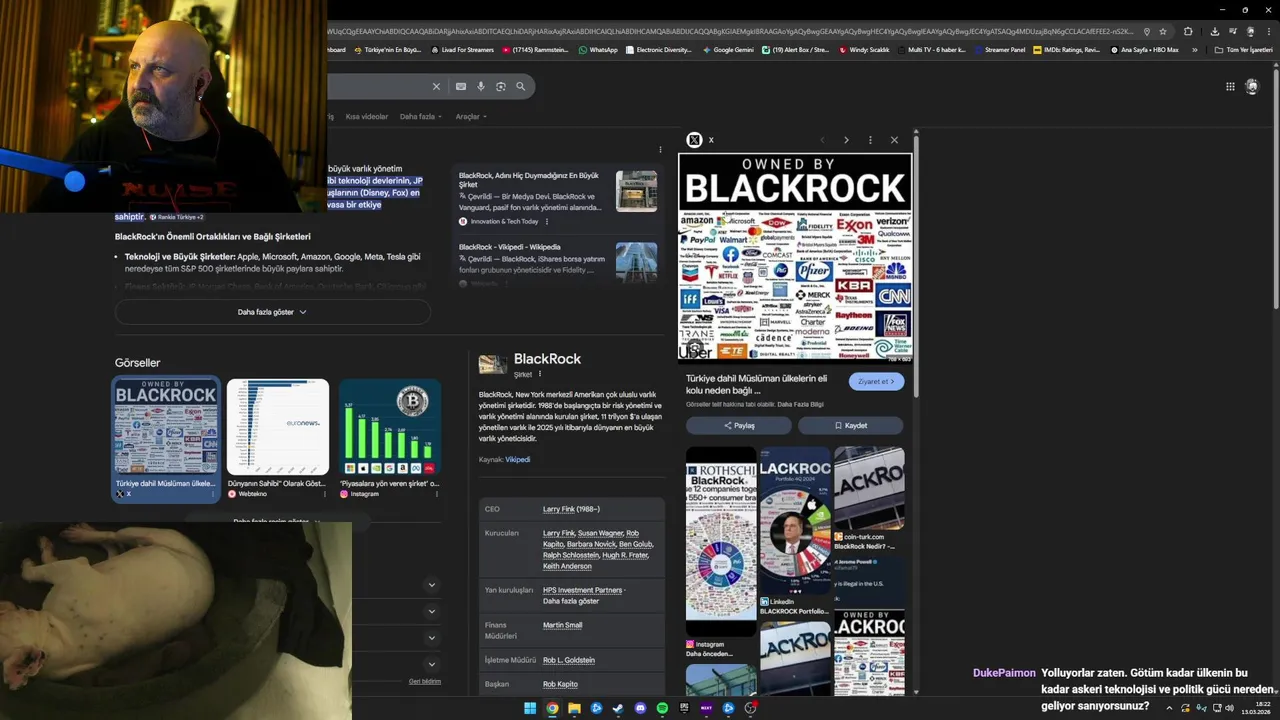Open Google Gemini bookmark
This screenshot has width=1280, height=720.
pyautogui.click(x=727, y=49)
